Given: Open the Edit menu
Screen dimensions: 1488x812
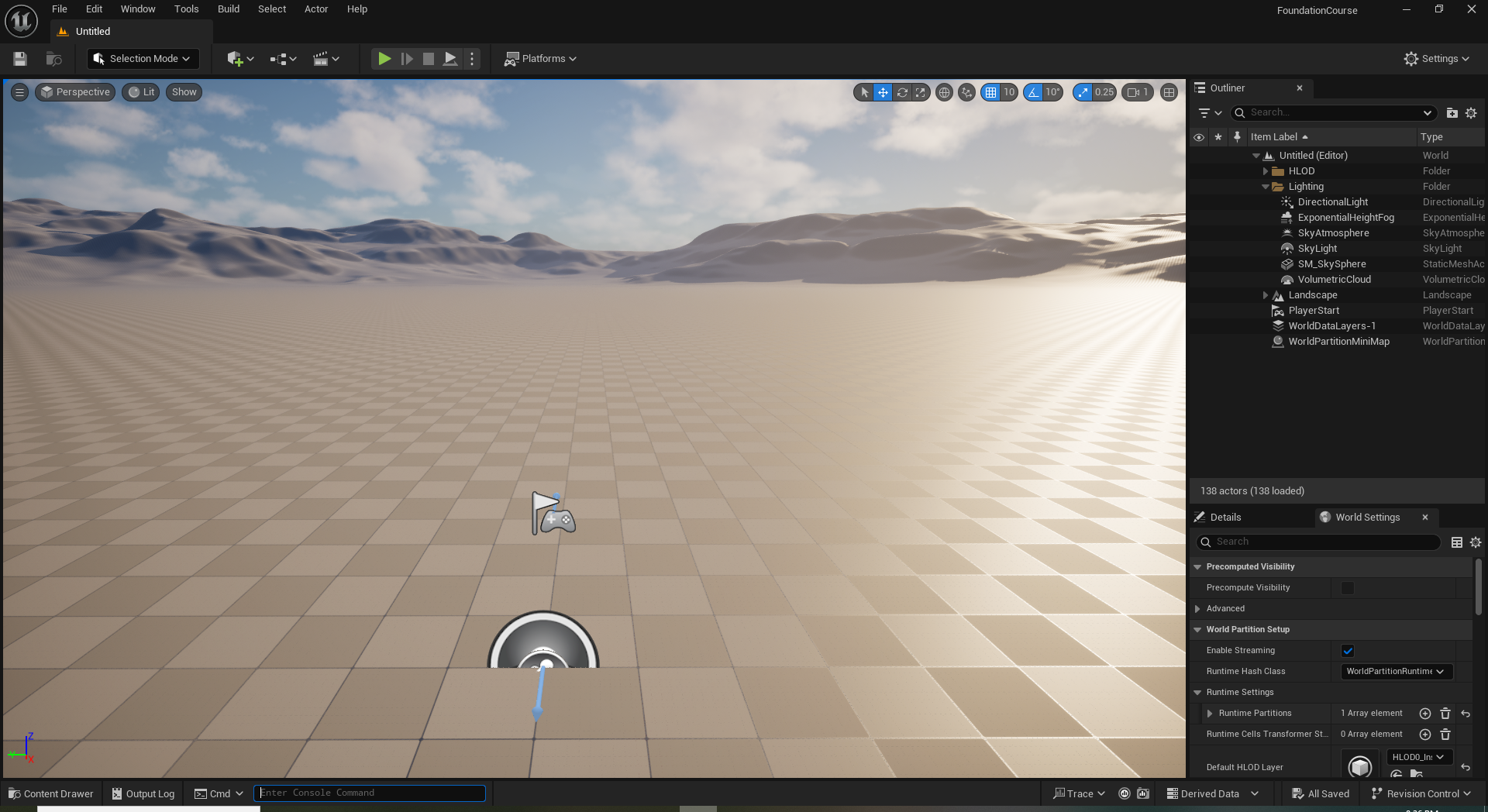Looking at the screenshot, I should [x=94, y=9].
